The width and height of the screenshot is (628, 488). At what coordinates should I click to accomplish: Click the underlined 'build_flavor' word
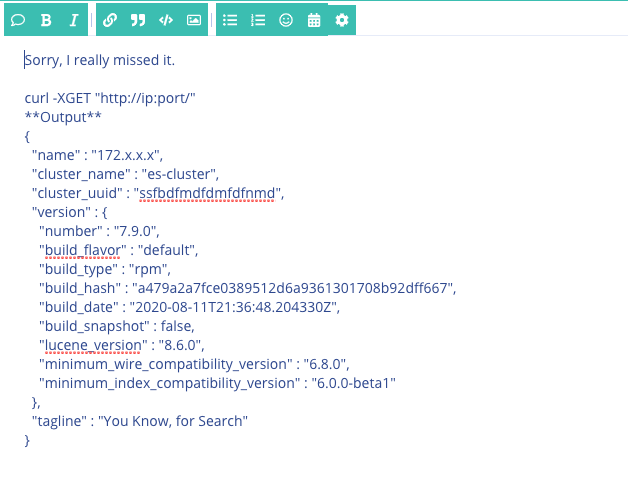(x=83, y=250)
